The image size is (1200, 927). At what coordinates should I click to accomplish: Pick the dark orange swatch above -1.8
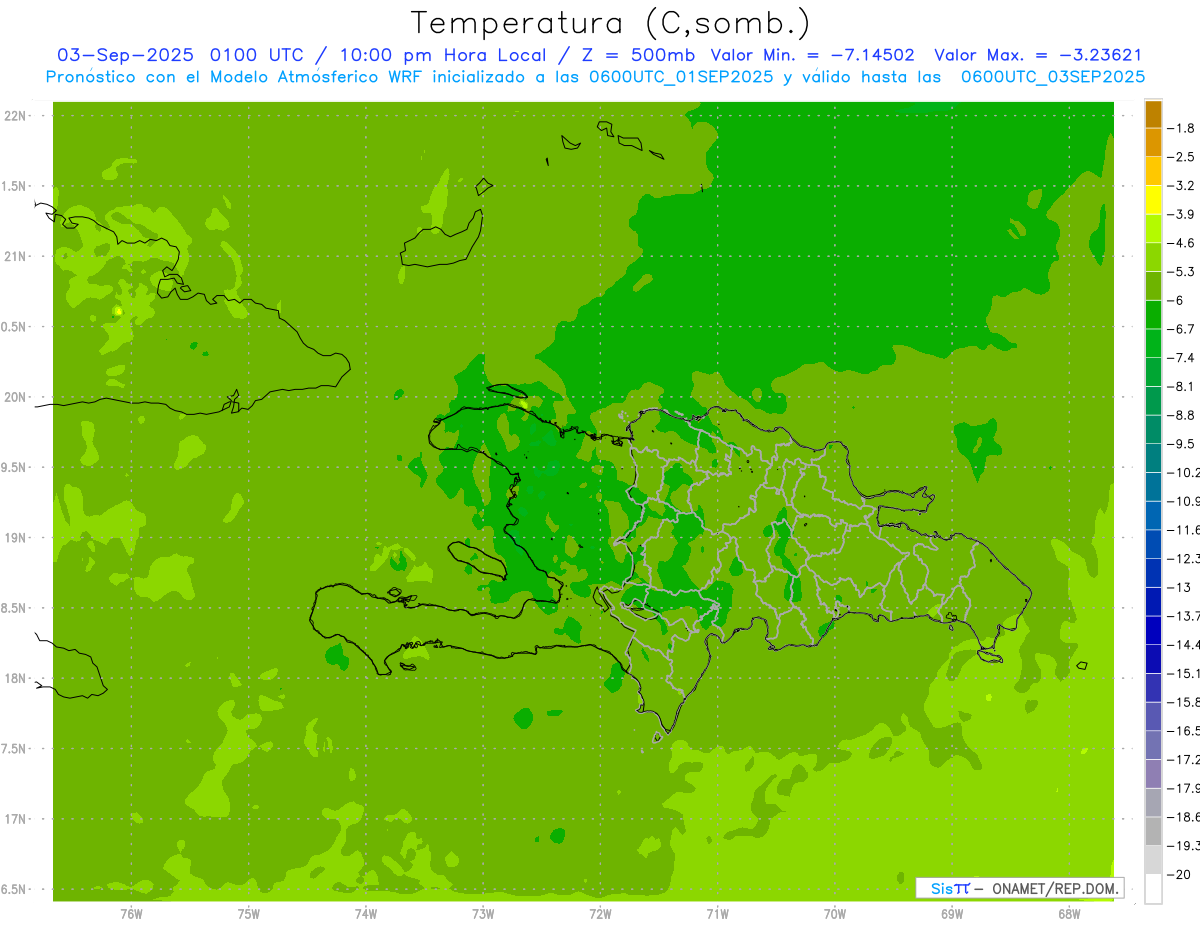(1153, 114)
